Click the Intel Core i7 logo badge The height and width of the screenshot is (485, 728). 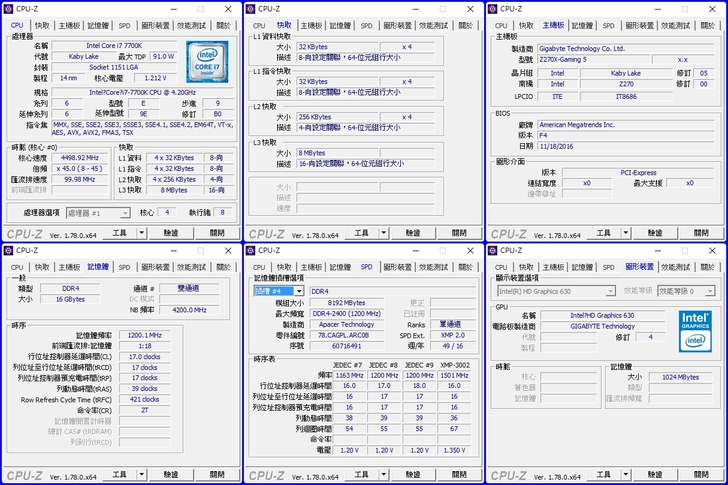click(x=207, y=62)
